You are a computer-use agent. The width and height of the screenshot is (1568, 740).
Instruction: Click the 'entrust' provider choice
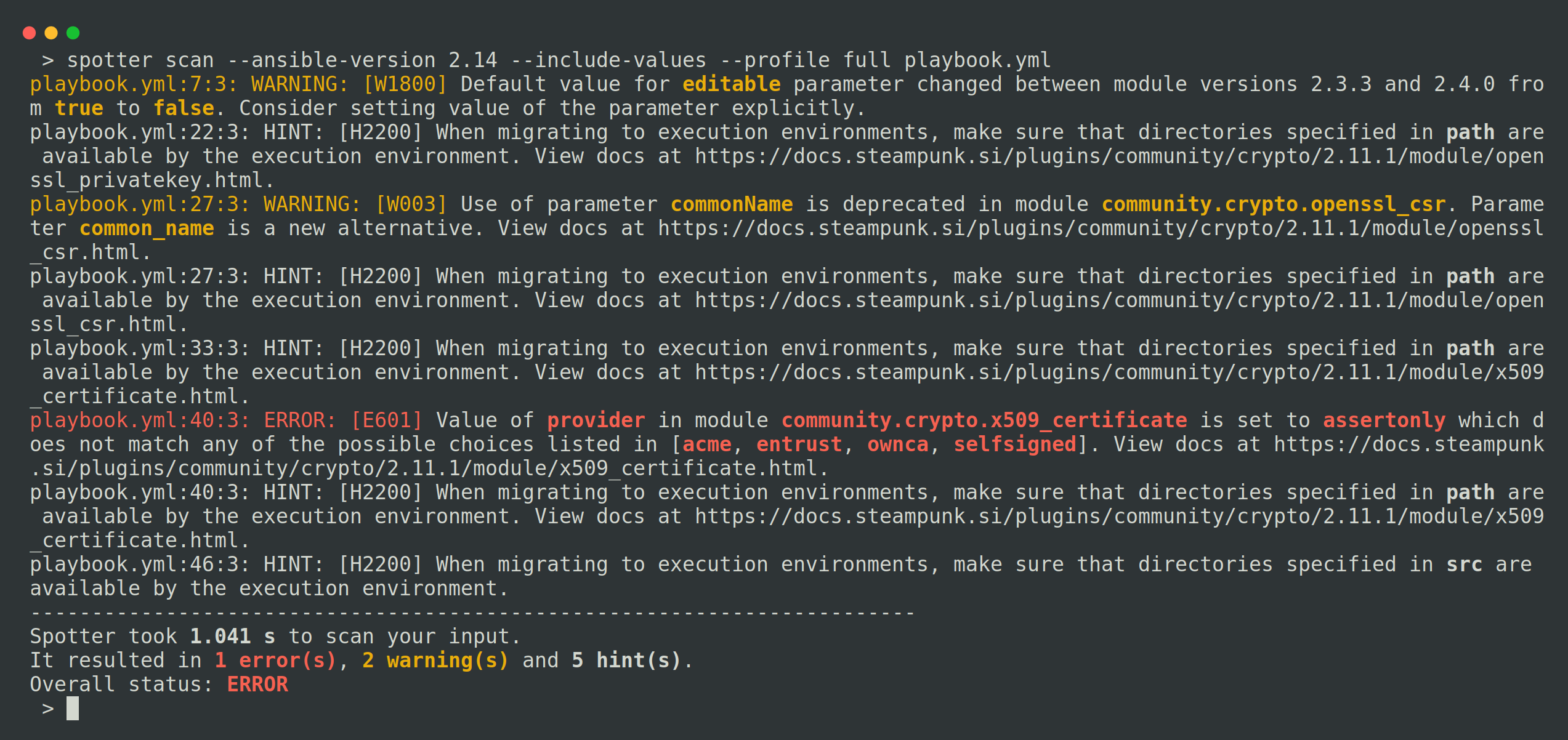point(799,444)
